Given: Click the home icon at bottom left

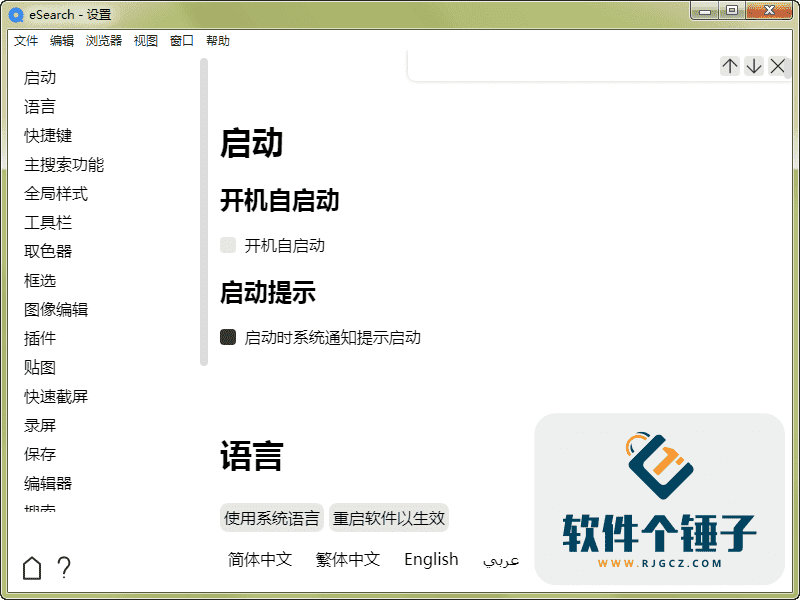Looking at the screenshot, I should click(31, 567).
